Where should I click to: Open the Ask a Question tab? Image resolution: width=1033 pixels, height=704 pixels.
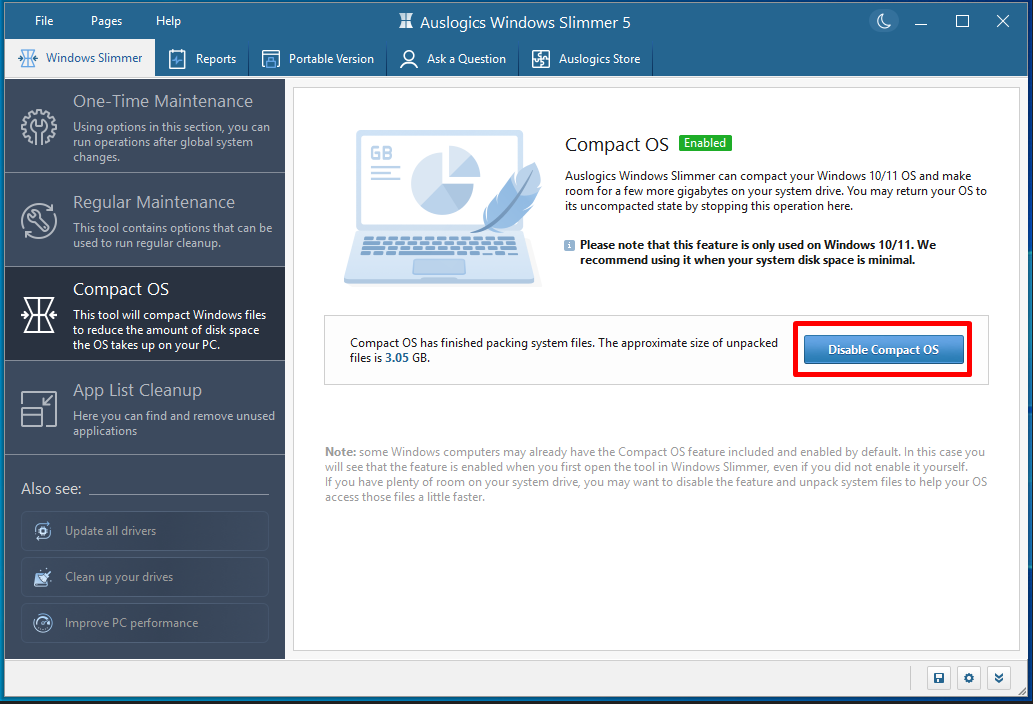453,59
